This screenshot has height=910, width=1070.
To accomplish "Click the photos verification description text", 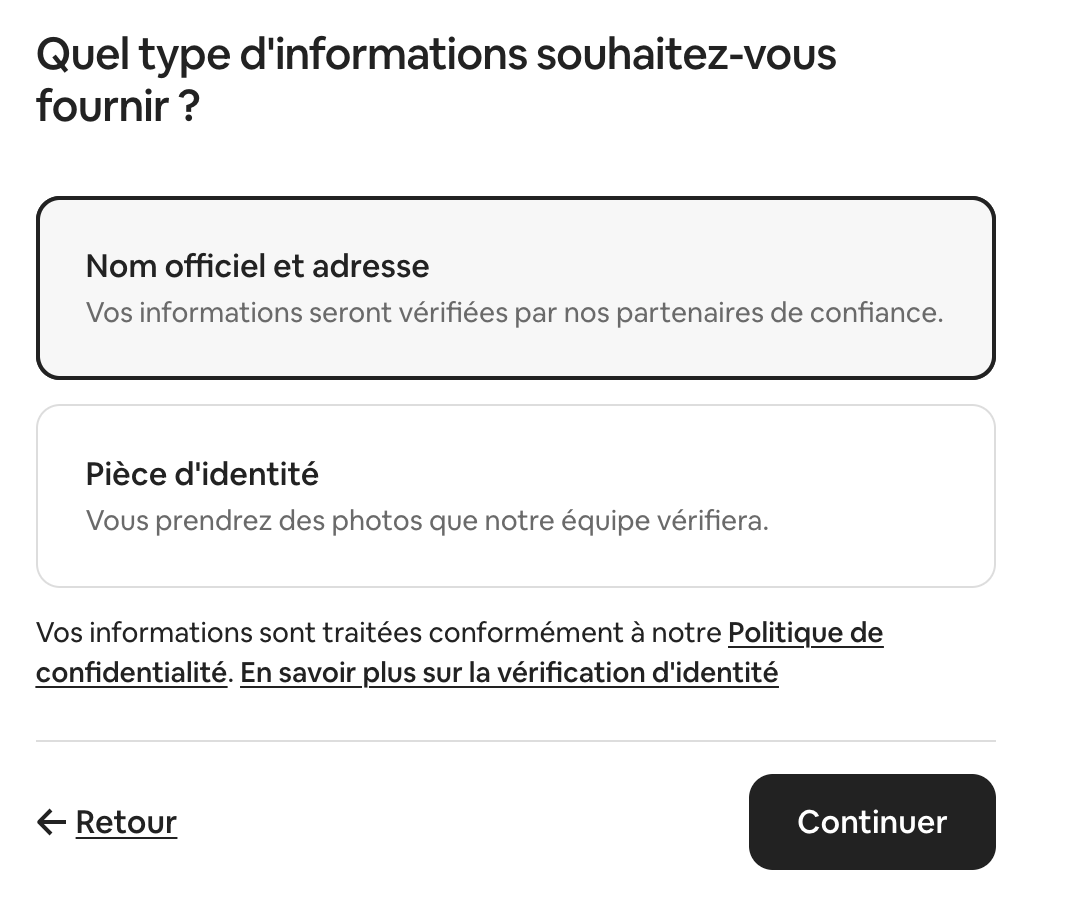I will 426,520.
